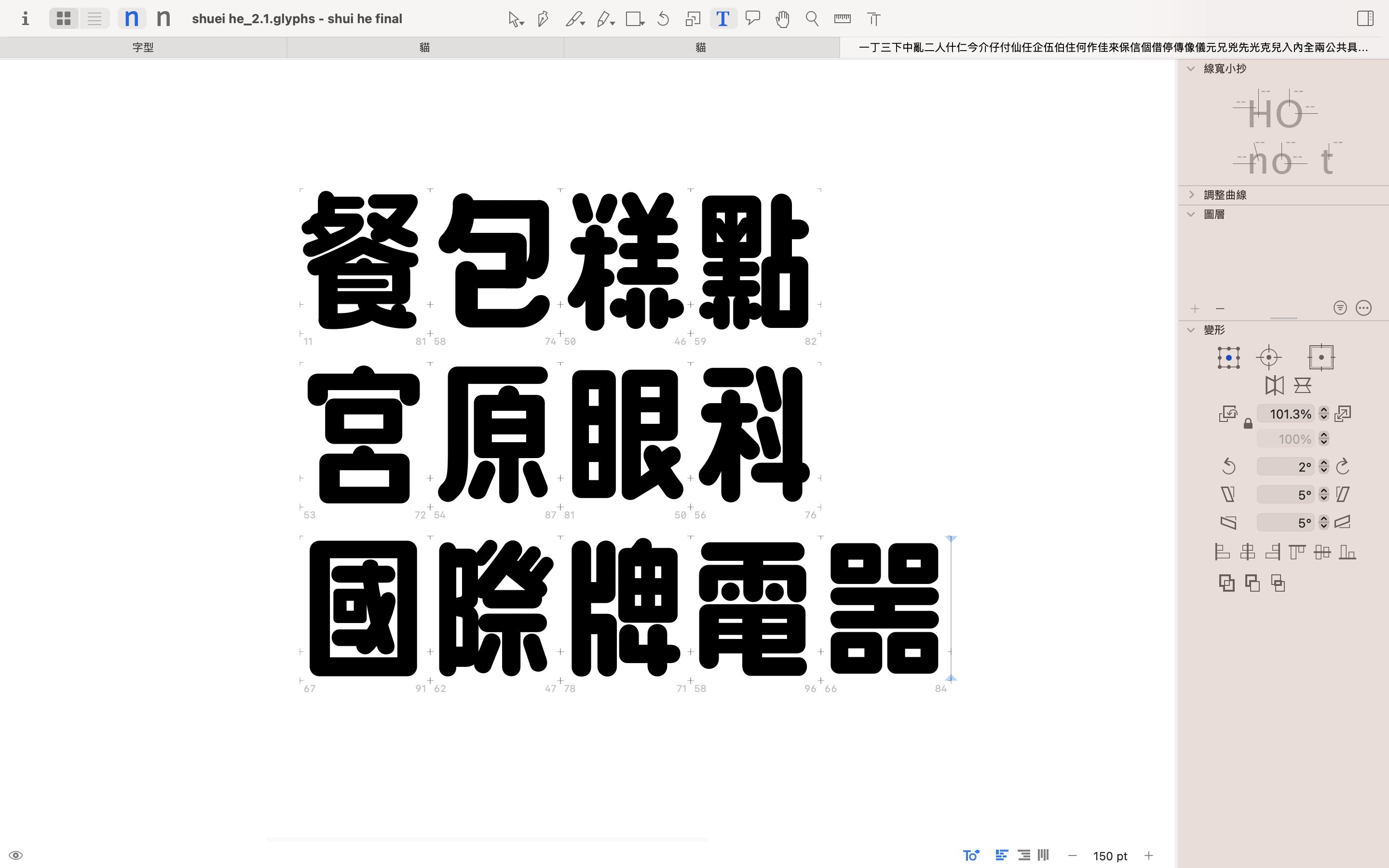Switch to grid font view
This screenshot has height=868, width=1389.
(64, 19)
